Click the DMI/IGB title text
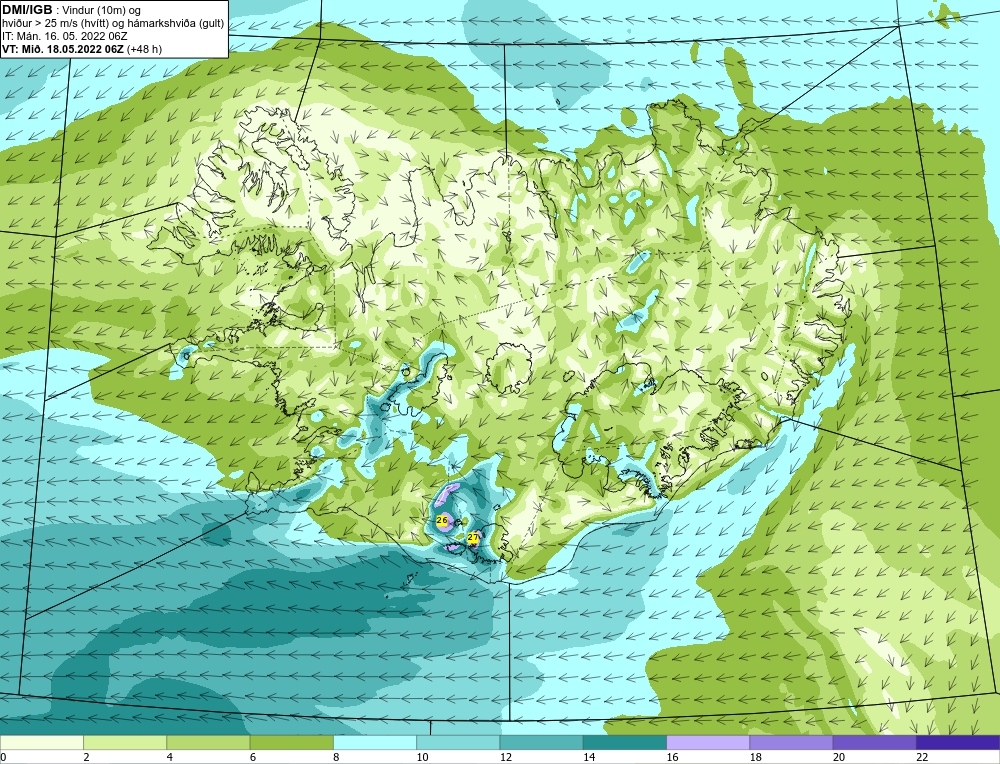This screenshot has width=1000, height=764. click(x=27, y=10)
